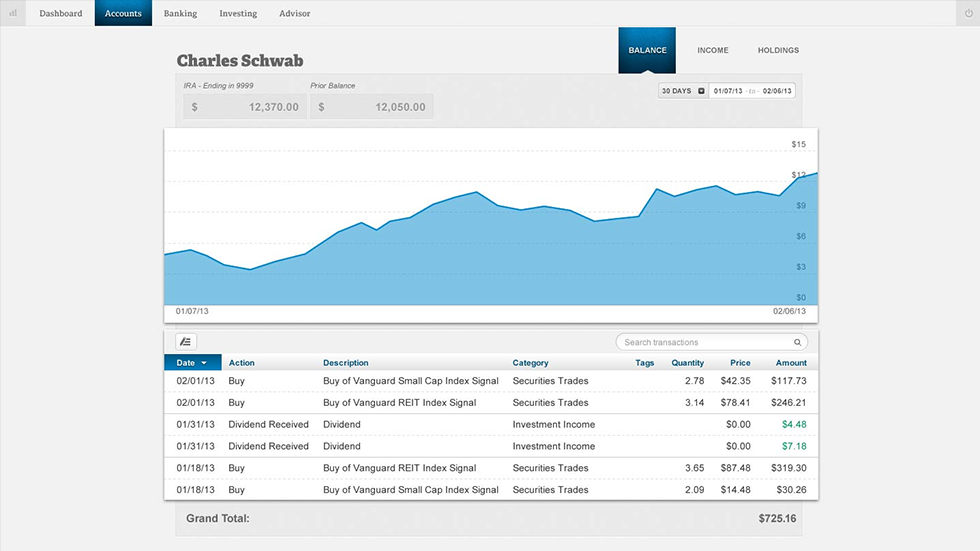Click the Search transactions field
This screenshot has height=551, width=980.
click(711, 342)
